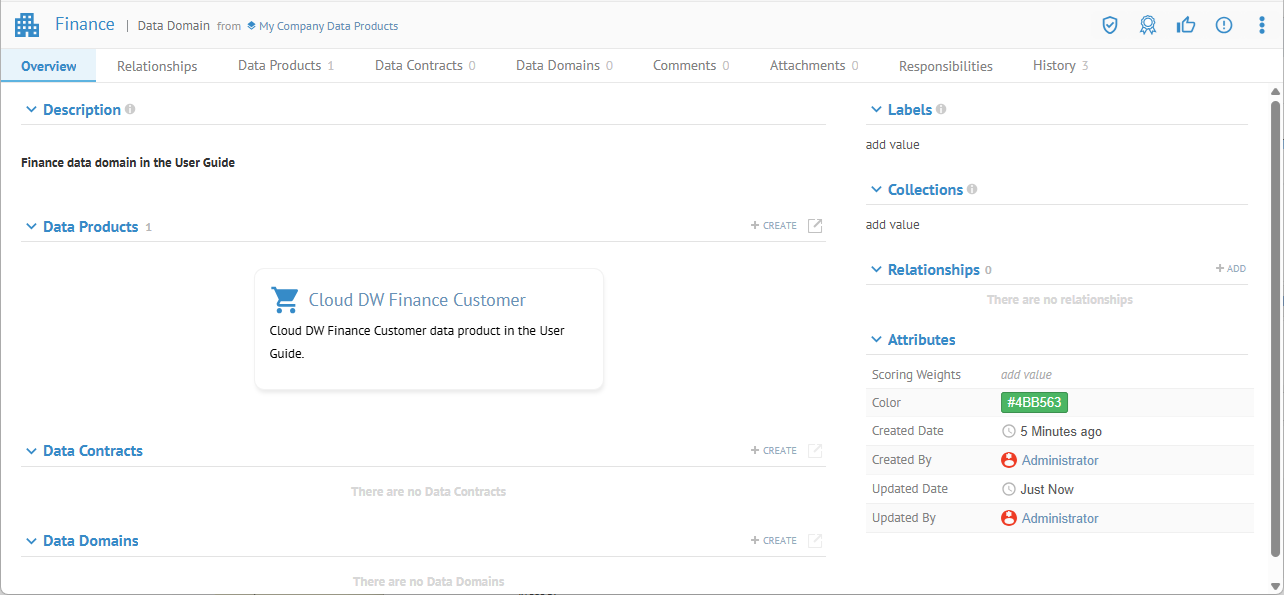Screen dimensions: 1284x595
Task: Open Data Products section in new view icon
Action: (x=815, y=226)
